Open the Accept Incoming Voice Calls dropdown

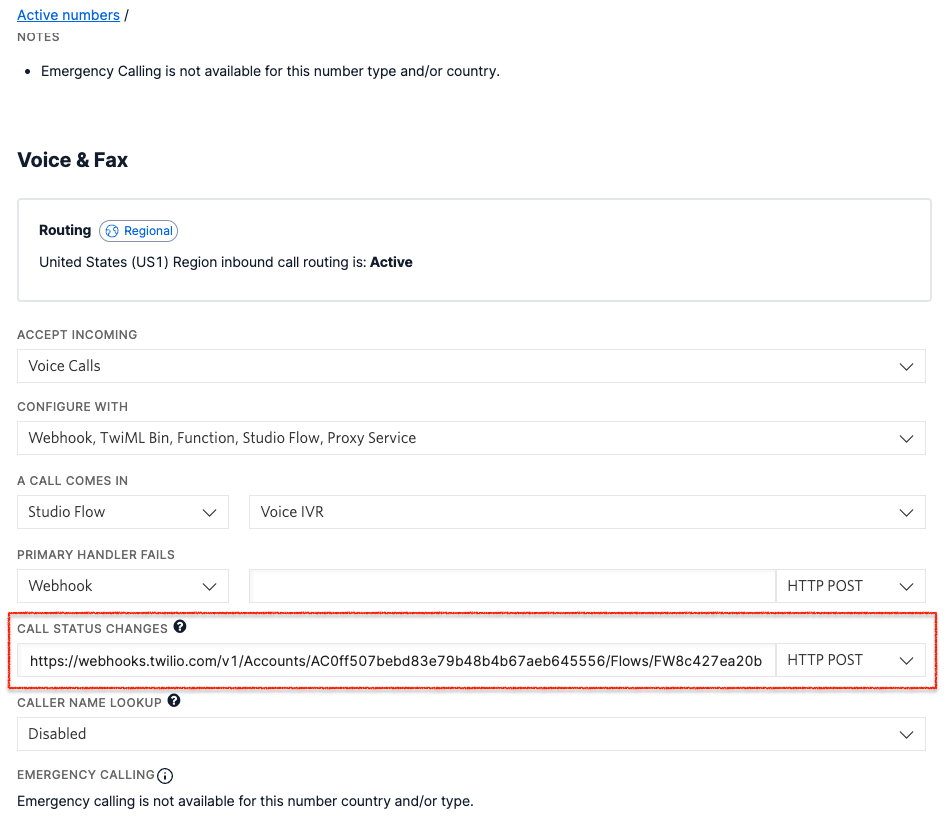[471, 366]
